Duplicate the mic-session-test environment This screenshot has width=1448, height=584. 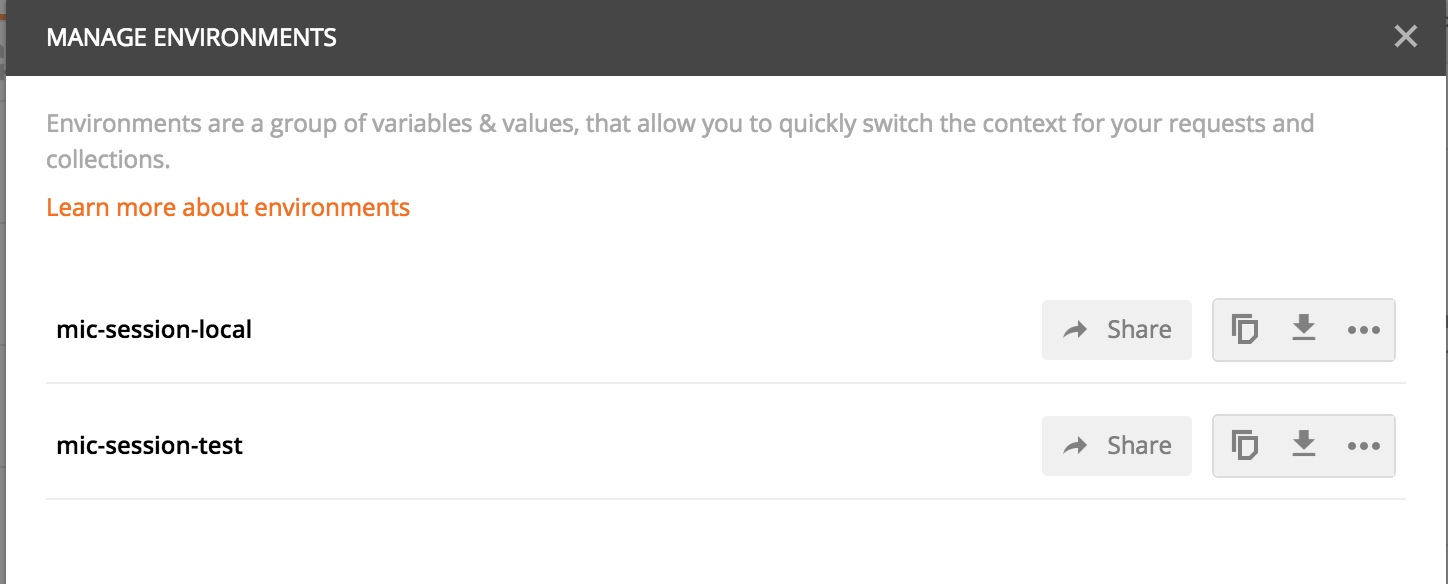pos(1244,445)
